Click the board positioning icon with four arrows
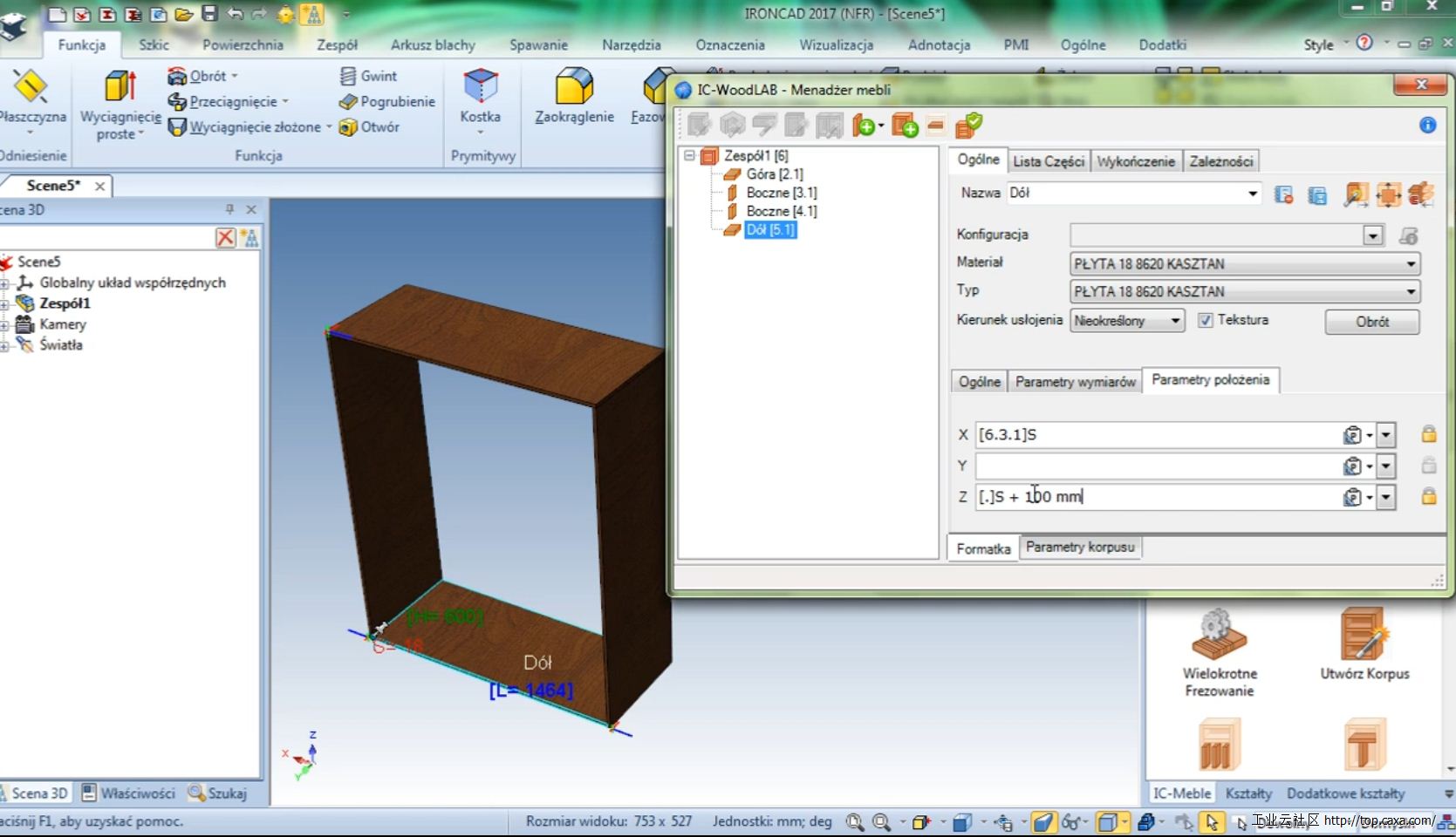The width and height of the screenshot is (1456, 837). click(x=1388, y=194)
